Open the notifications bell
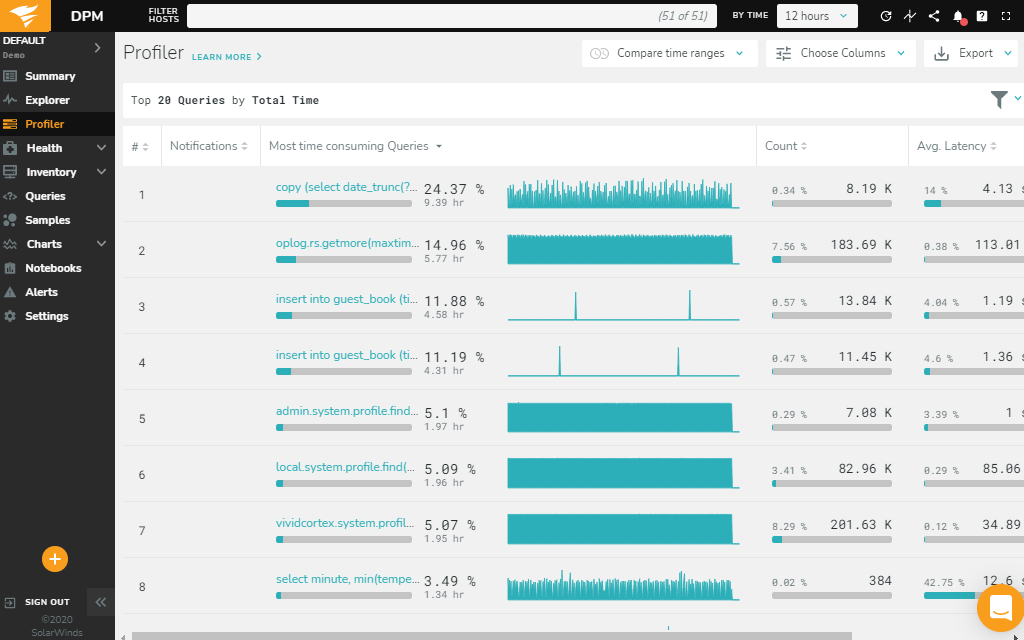Screen dimensions: 1024x640 [958, 16]
